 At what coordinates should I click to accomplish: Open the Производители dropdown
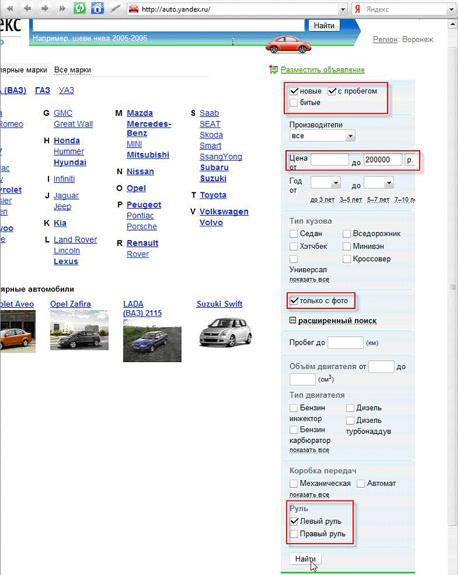322,136
